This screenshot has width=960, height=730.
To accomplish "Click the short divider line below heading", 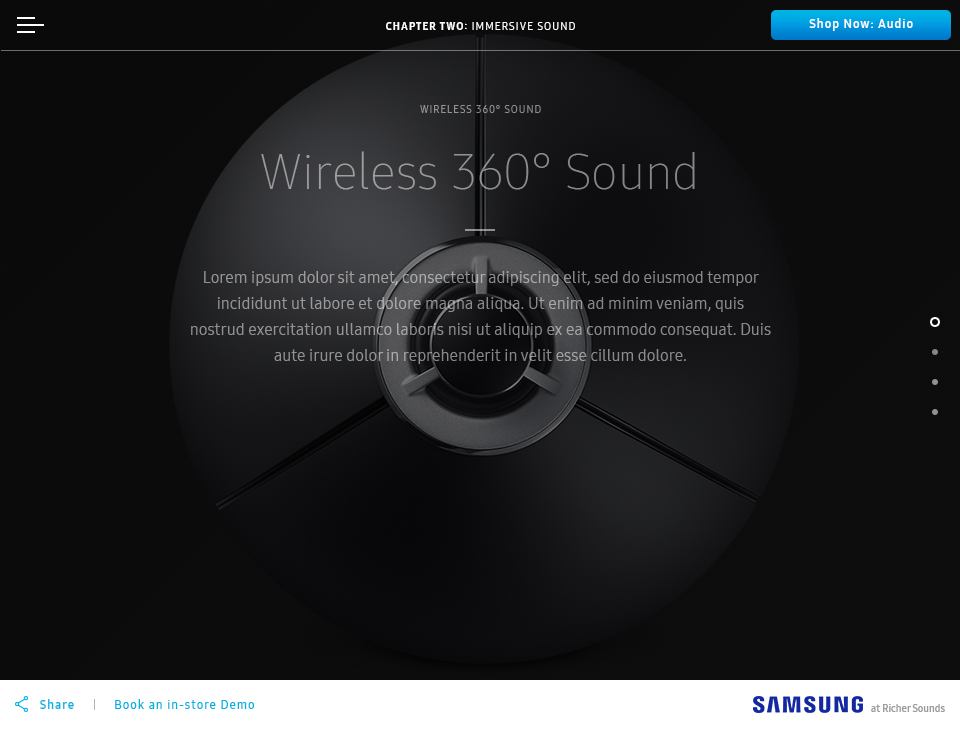I will (480, 230).
